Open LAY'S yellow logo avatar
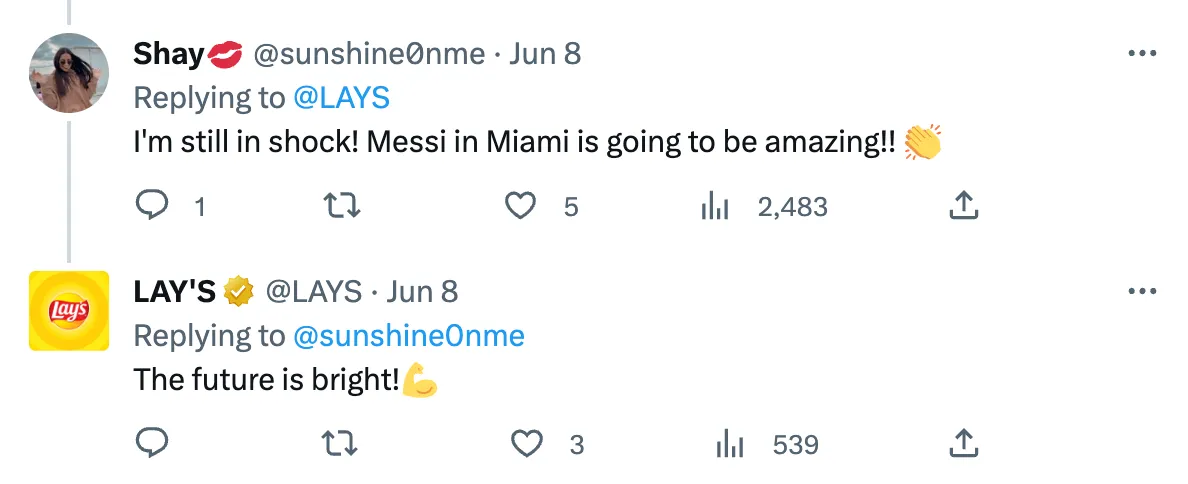The width and height of the screenshot is (1188, 484). (x=68, y=311)
